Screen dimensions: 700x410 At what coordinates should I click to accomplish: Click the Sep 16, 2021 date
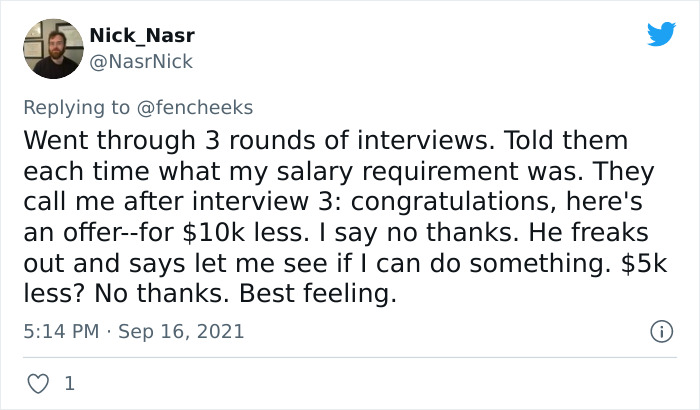tap(181, 330)
